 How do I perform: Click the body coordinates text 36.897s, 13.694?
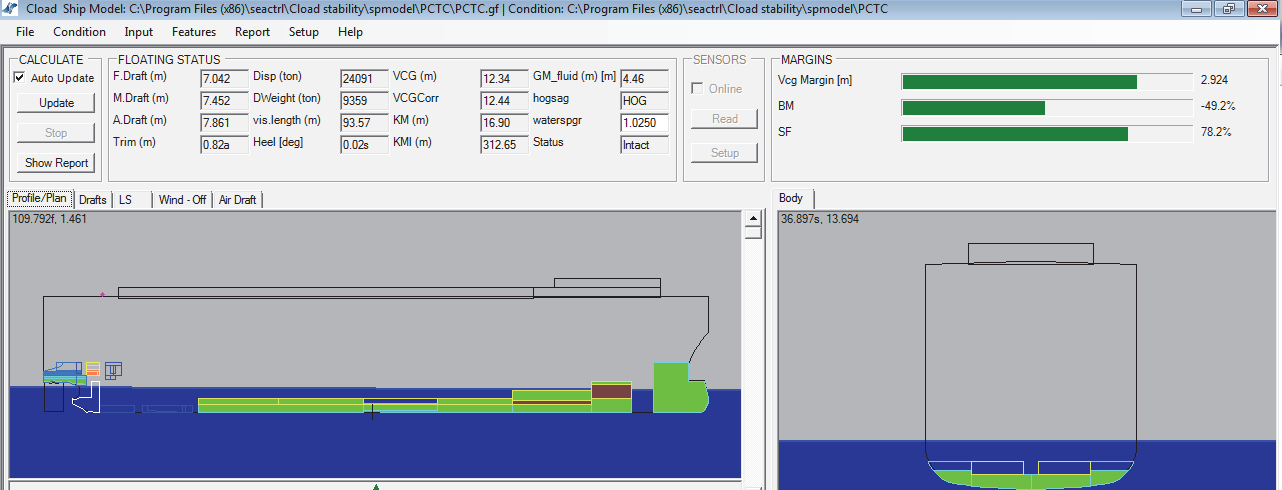click(819, 218)
